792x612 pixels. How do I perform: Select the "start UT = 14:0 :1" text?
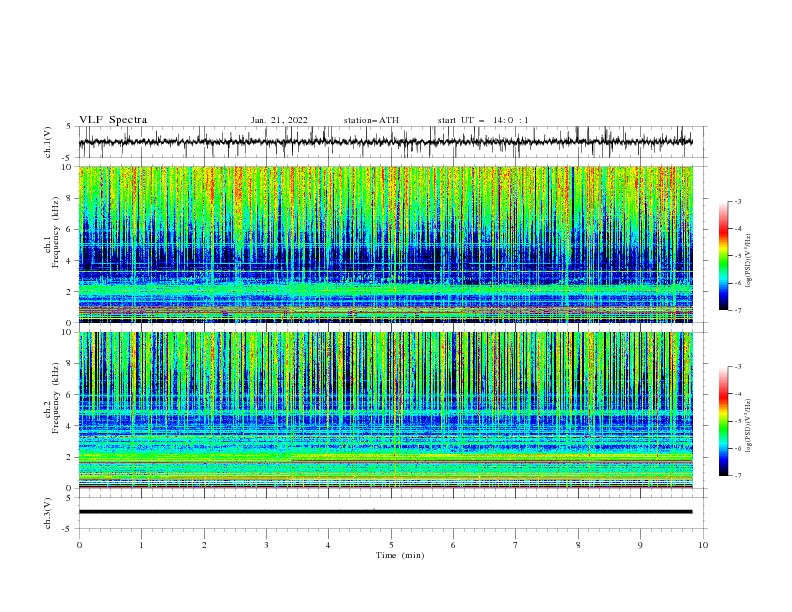pyautogui.click(x=483, y=120)
